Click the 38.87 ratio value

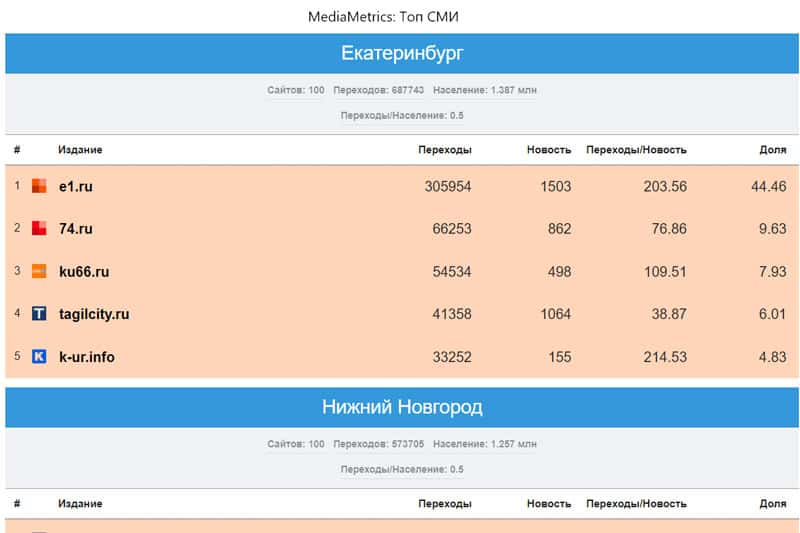click(669, 314)
